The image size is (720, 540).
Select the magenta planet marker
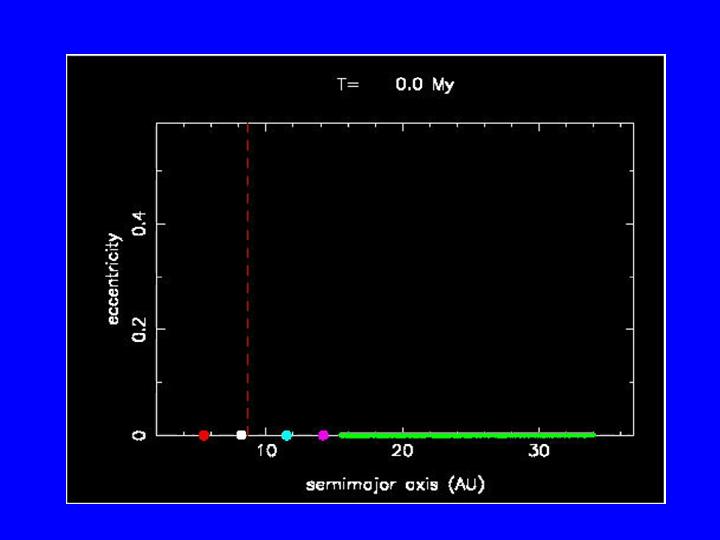323,435
